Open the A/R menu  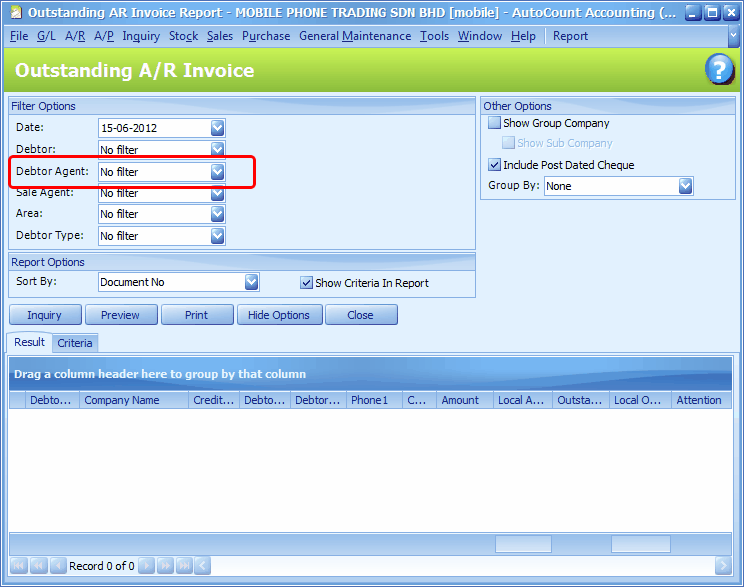75,36
